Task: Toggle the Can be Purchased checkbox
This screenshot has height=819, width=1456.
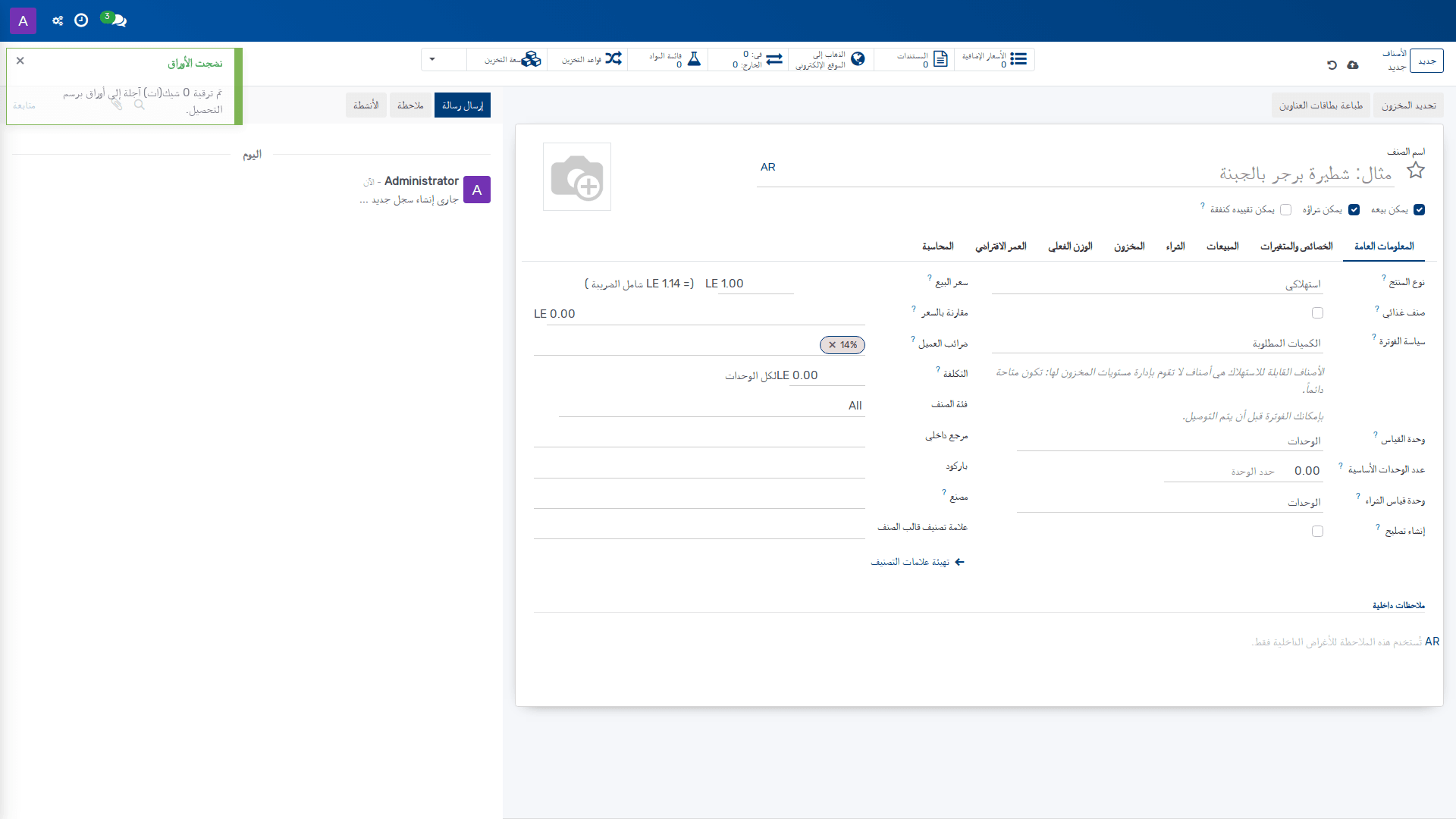Action: click(1354, 210)
